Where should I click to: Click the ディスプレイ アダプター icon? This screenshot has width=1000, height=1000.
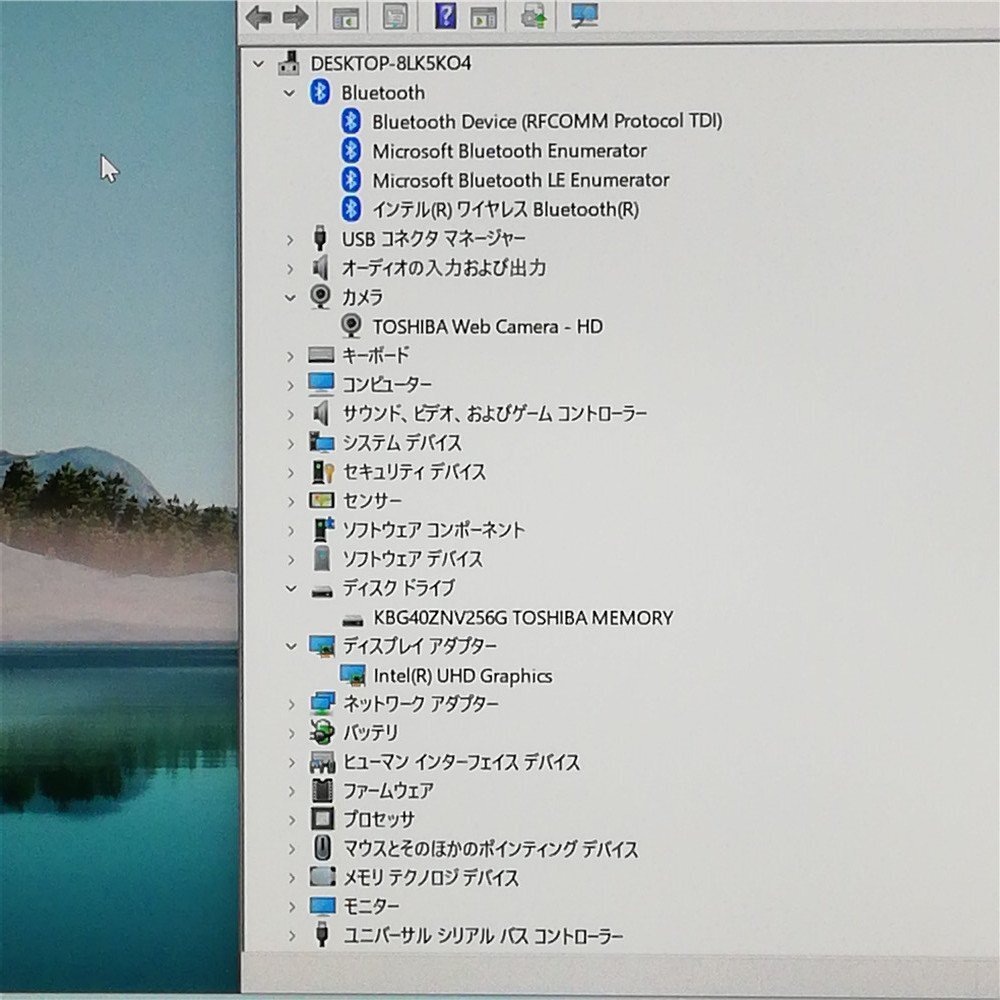click(x=322, y=646)
